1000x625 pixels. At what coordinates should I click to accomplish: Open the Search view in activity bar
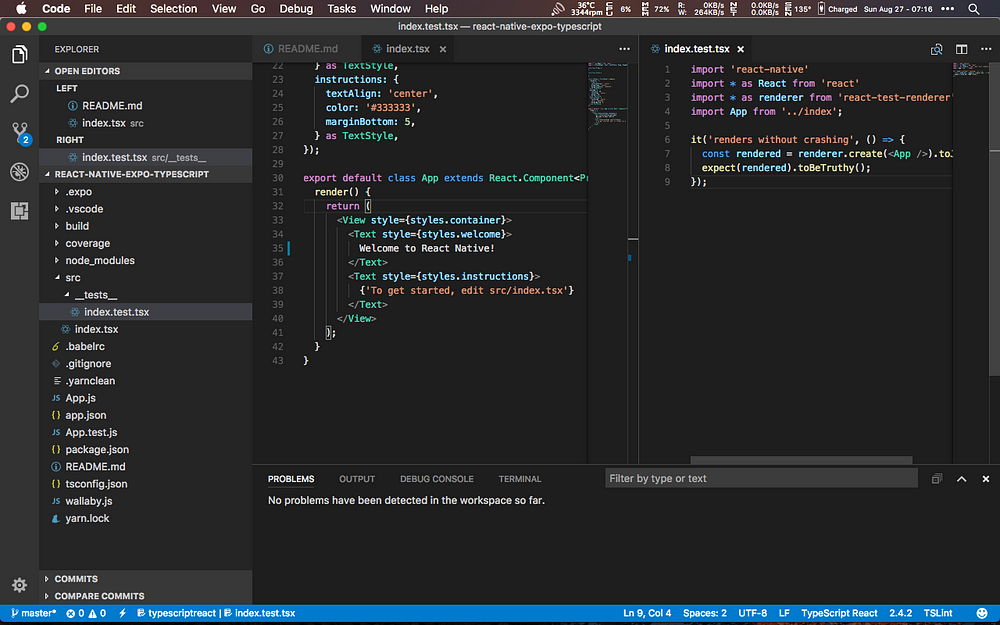click(x=19, y=95)
